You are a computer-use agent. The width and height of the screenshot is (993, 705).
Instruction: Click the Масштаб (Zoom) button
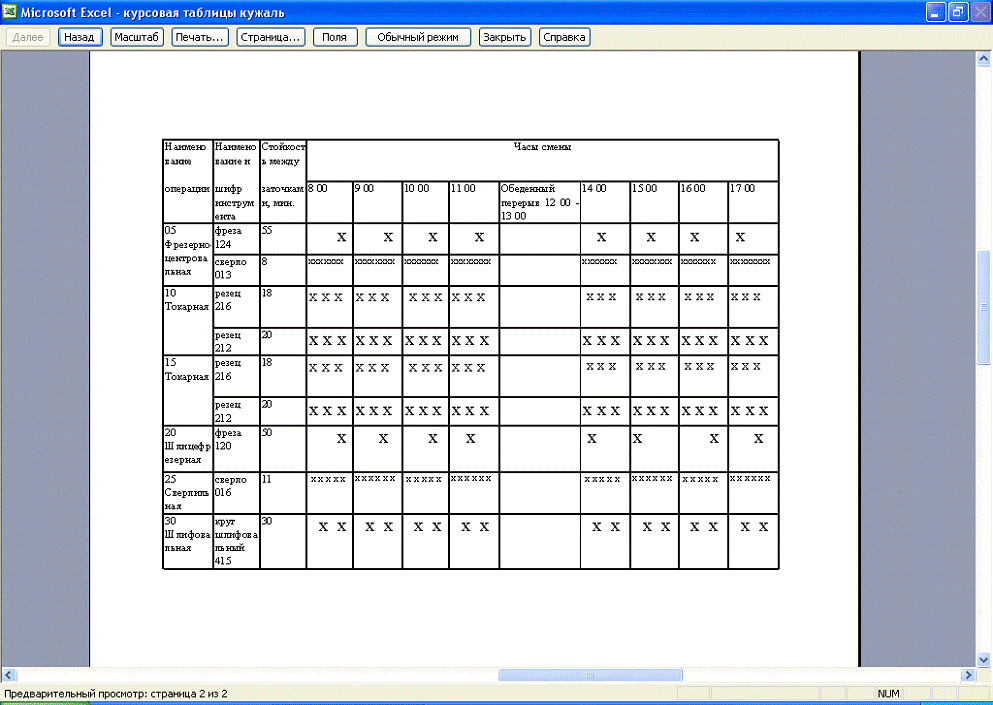[x=136, y=37]
